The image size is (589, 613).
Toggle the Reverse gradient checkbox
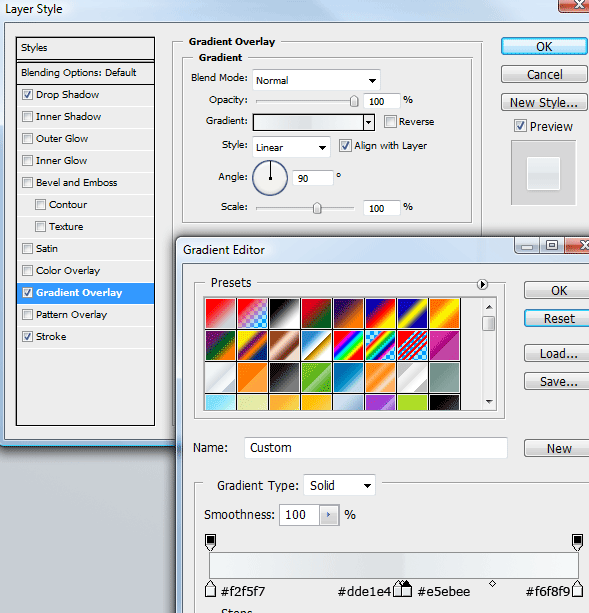pos(390,122)
